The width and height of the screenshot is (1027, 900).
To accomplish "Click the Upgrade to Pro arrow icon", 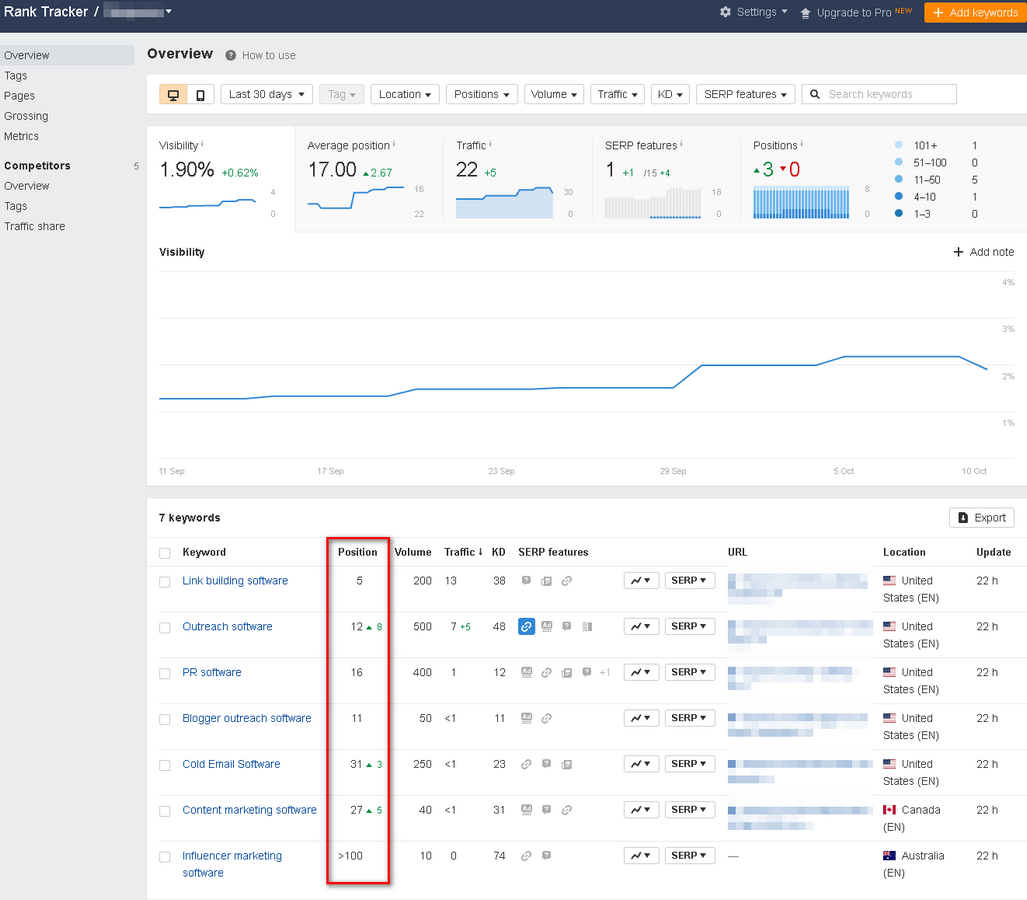I will 806,13.
